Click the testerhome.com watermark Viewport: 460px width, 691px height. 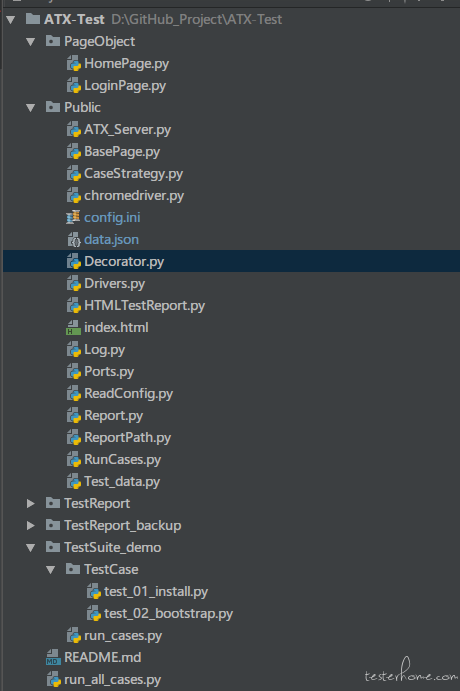tap(411, 672)
